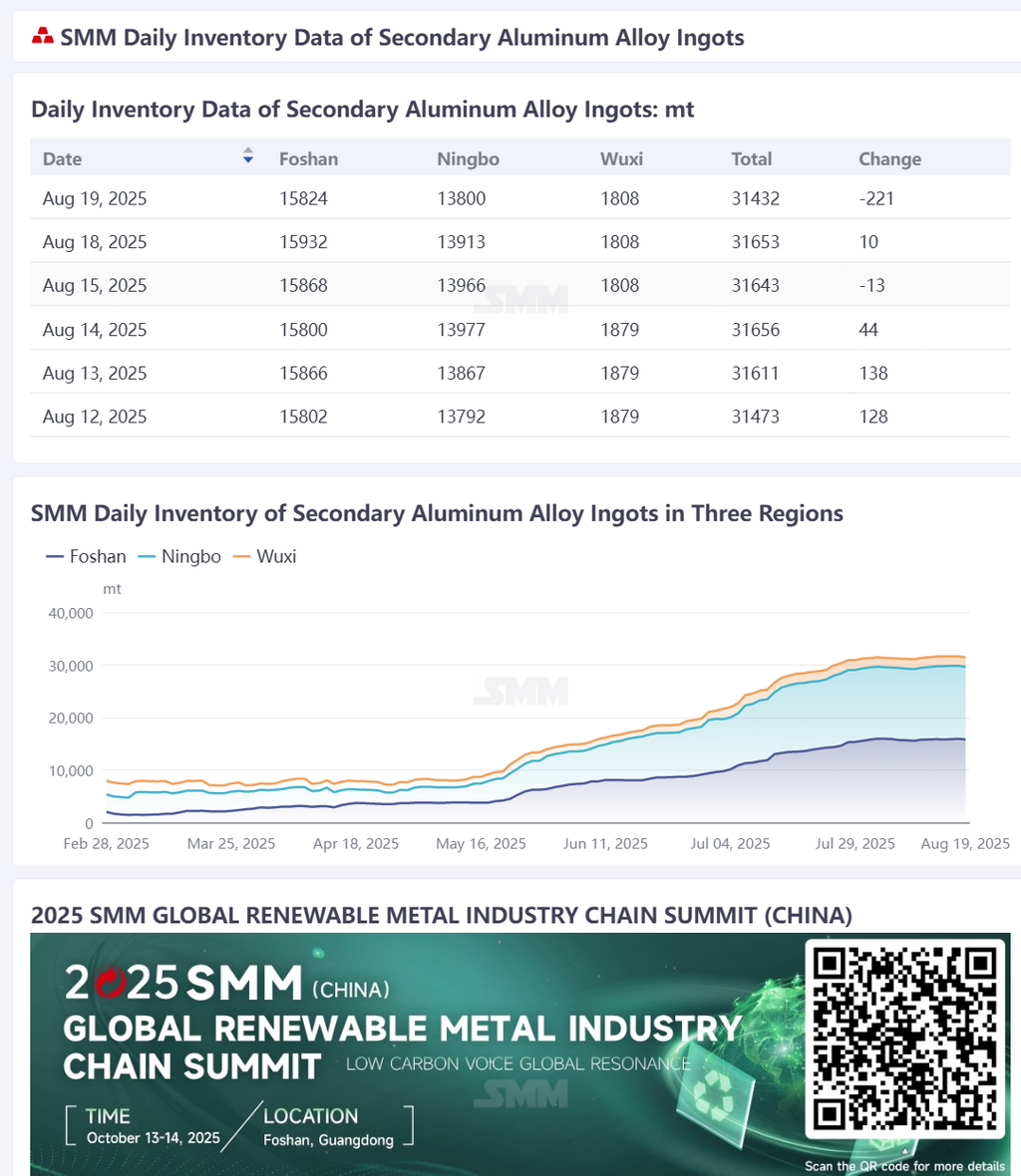Click the 2025 SMM Global Renewable Metal summit heading
Viewport: 1021px width, 1176px height.
click(441, 916)
